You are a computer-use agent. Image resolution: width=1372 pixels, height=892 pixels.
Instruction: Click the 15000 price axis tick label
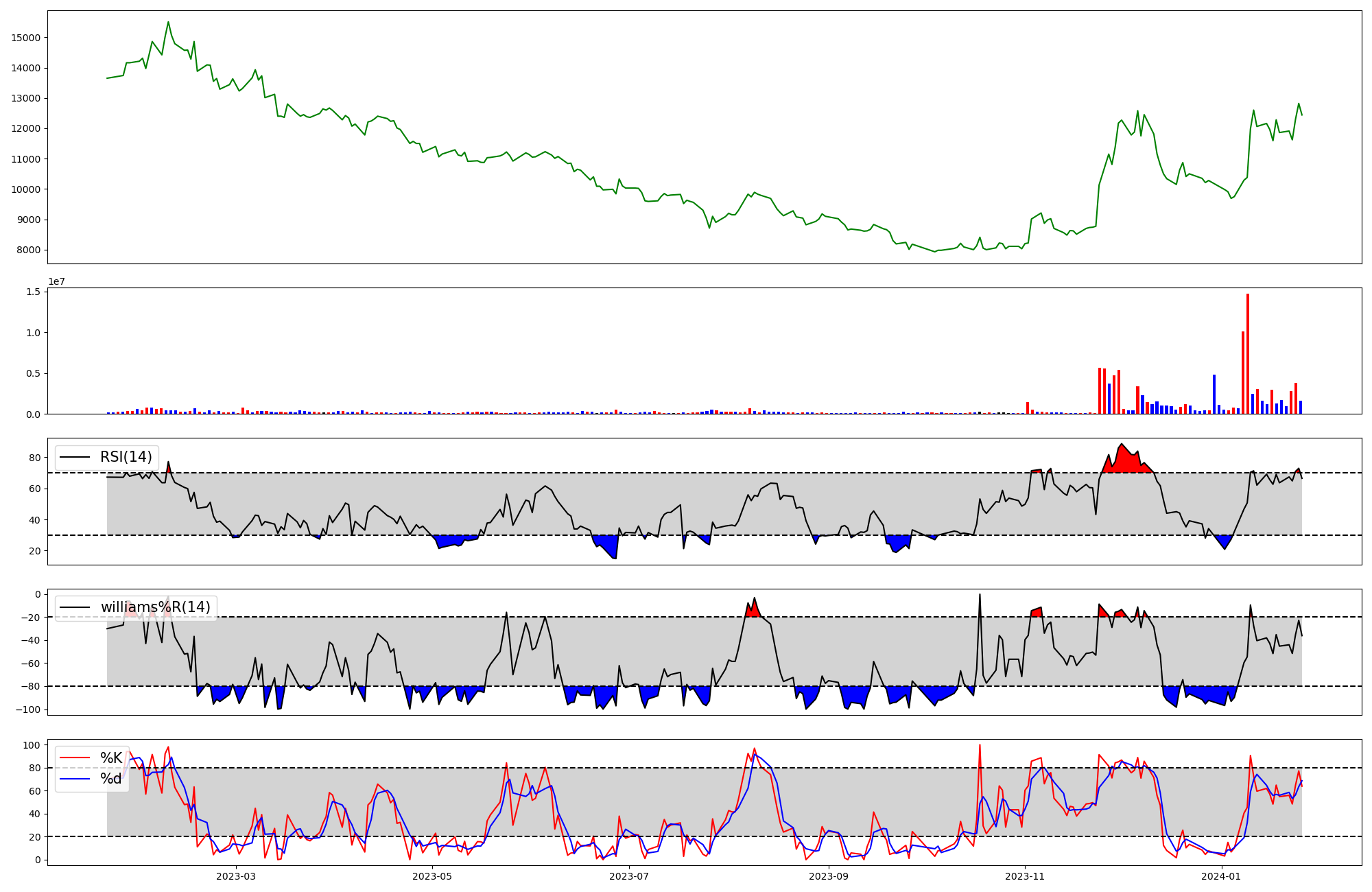tap(25, 38)
